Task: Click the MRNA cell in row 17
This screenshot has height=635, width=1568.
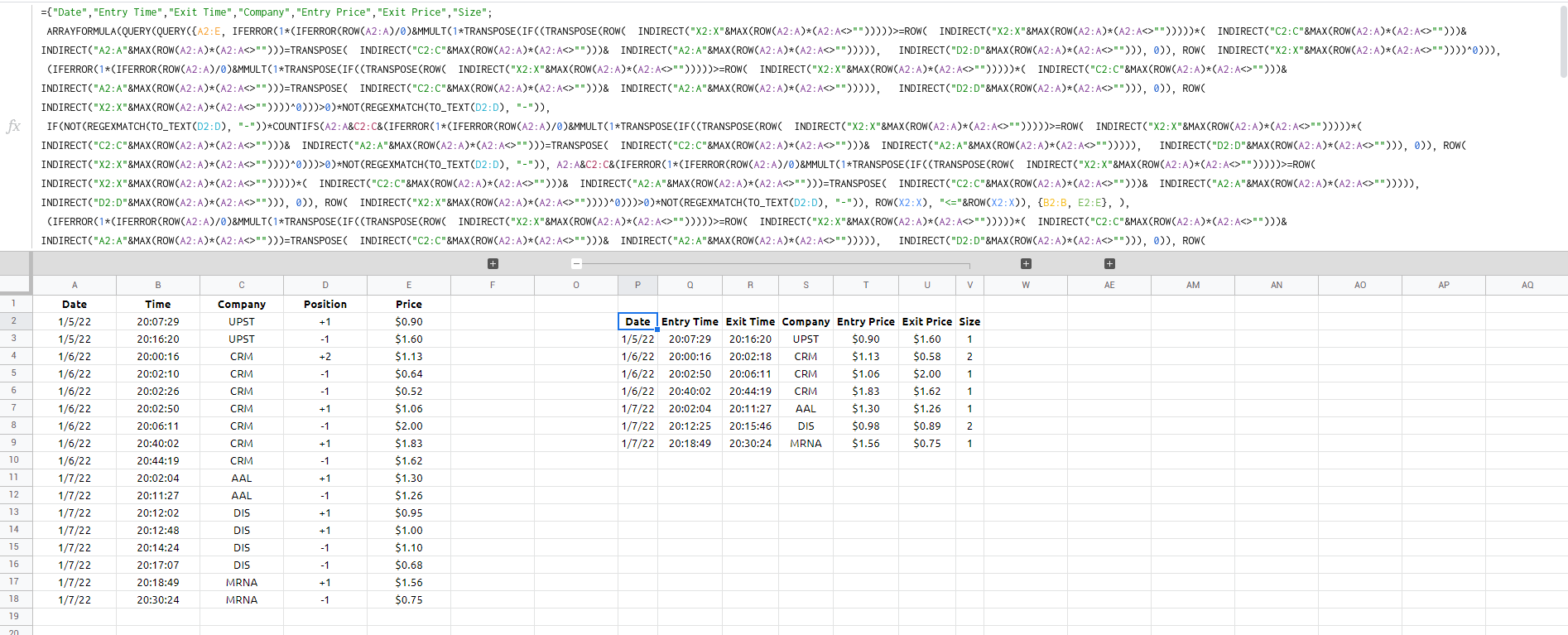Action: 242,582
